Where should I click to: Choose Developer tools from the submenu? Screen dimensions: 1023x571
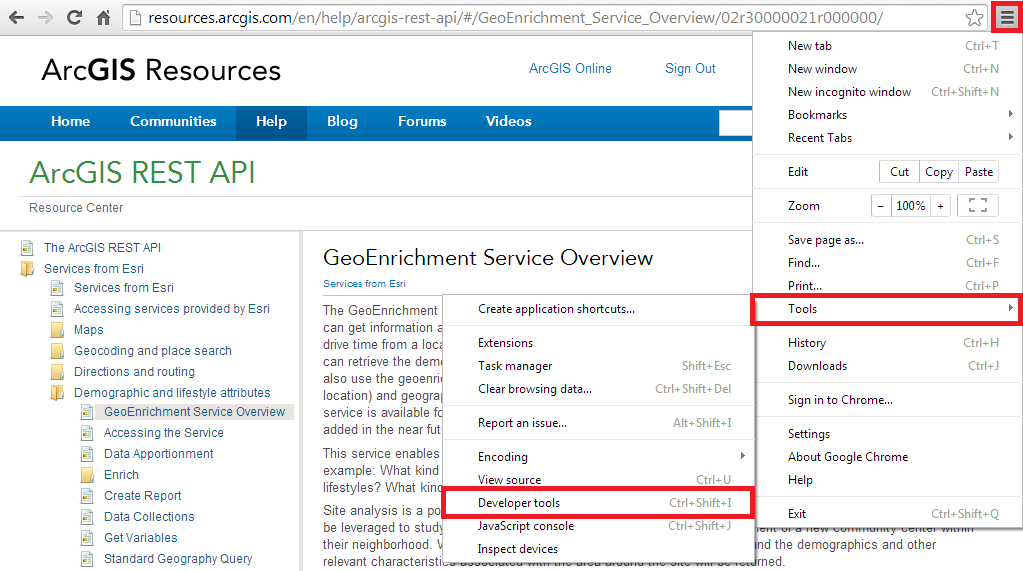coord(598,503)
